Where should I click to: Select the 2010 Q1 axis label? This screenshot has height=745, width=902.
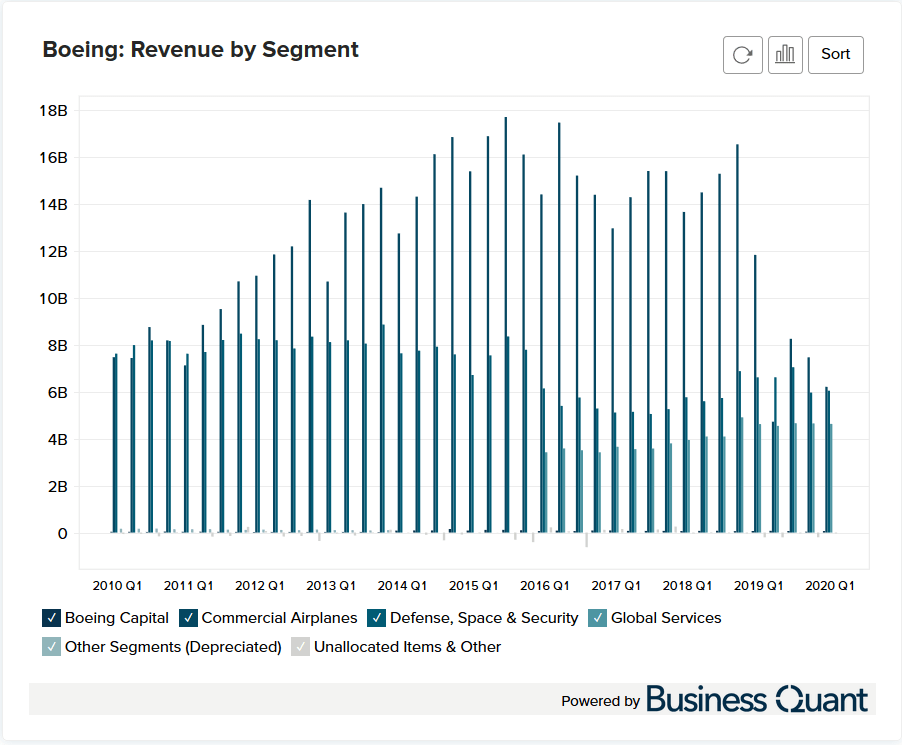[x=117, y=586]
